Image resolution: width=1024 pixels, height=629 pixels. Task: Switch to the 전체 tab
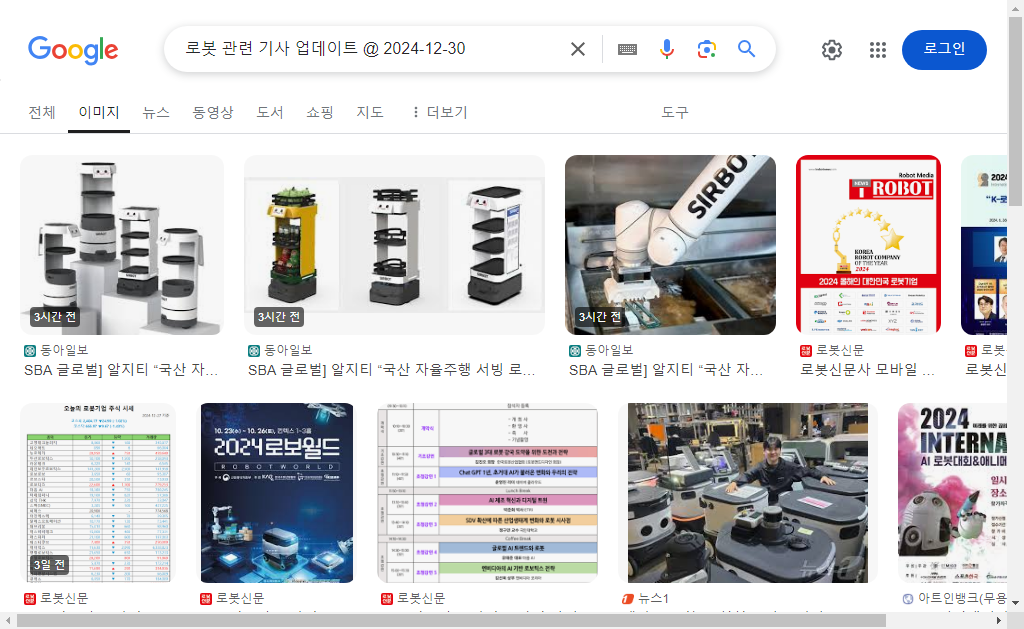[x=42, y=112]
